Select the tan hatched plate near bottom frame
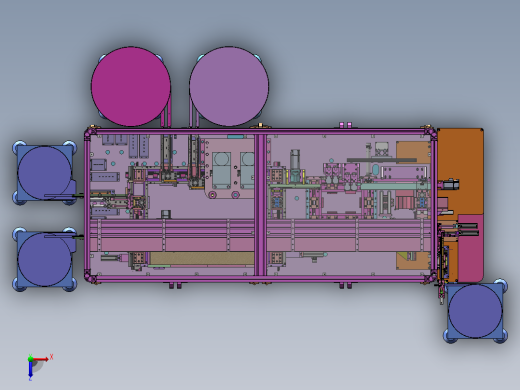Screen dimensions: 520x390 coord(202,258)
